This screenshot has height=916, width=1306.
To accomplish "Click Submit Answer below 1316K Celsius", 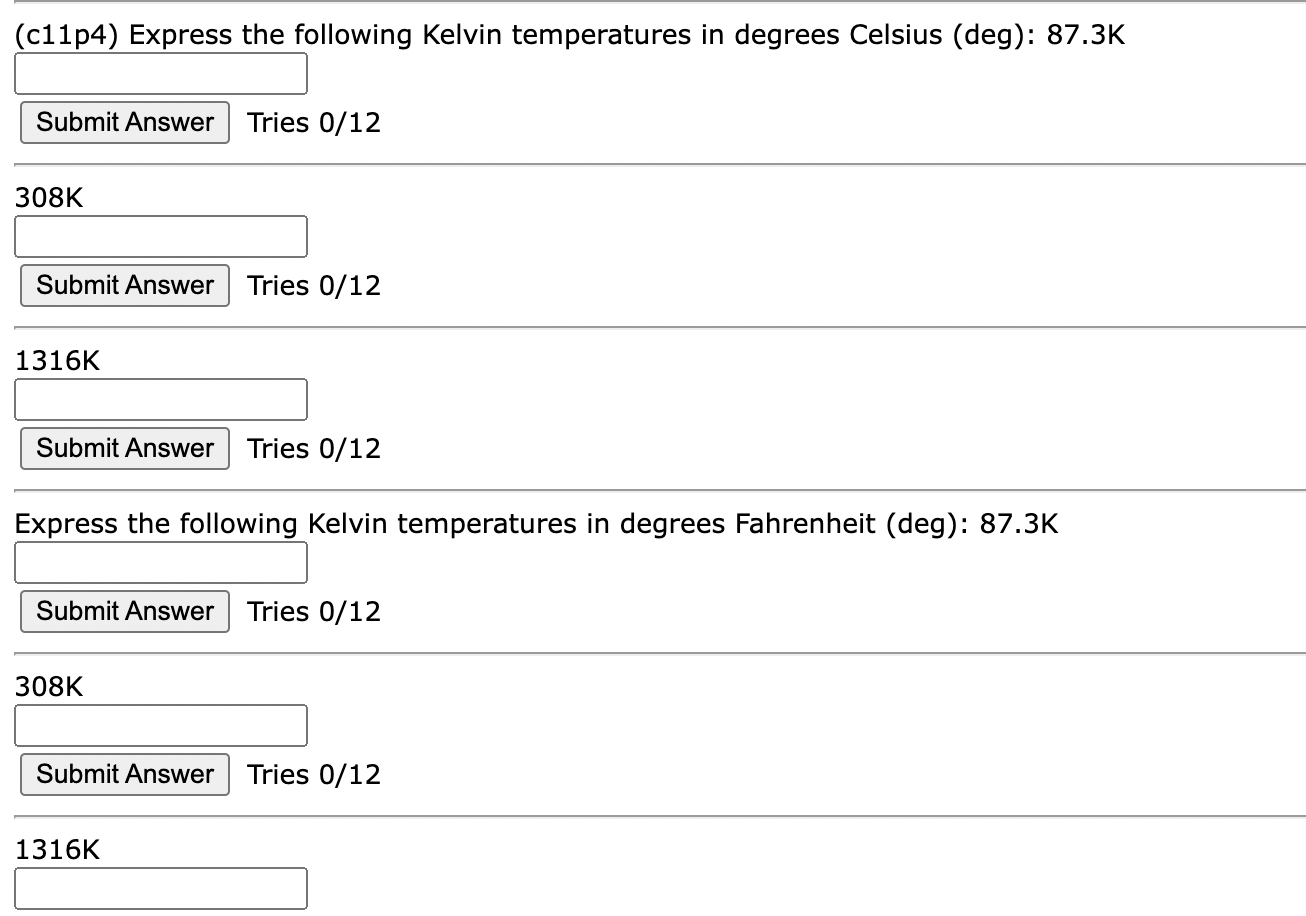I will pos(124,448).
